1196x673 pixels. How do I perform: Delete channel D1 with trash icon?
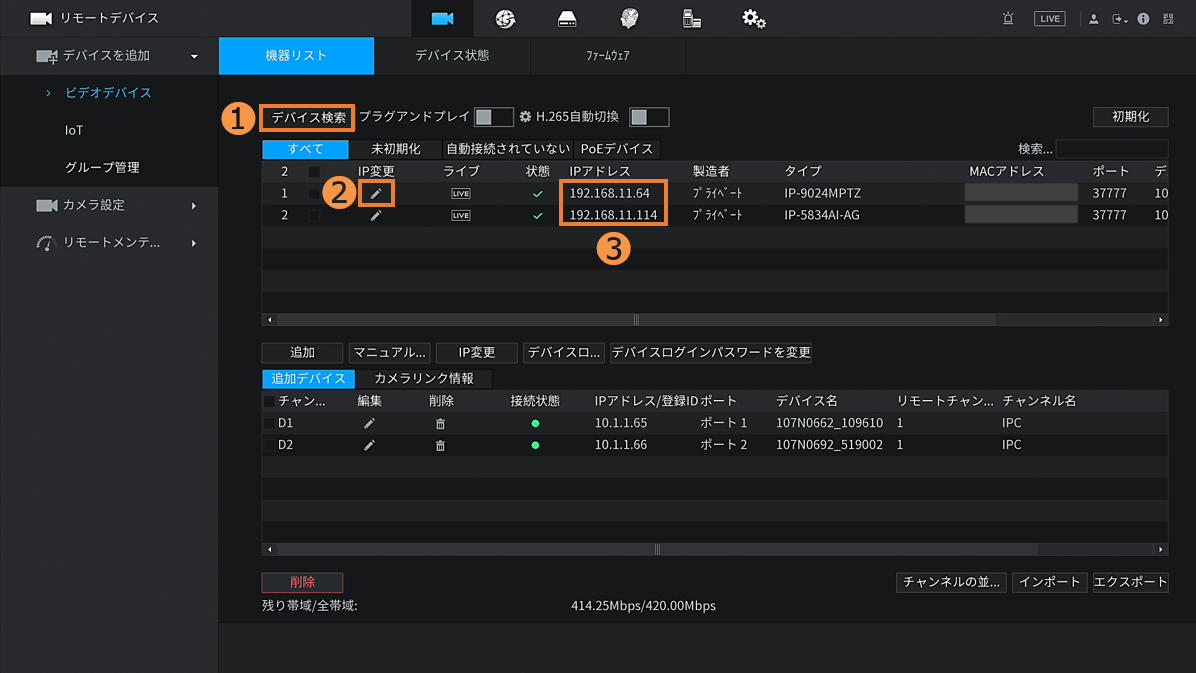[x=440, y=423]
